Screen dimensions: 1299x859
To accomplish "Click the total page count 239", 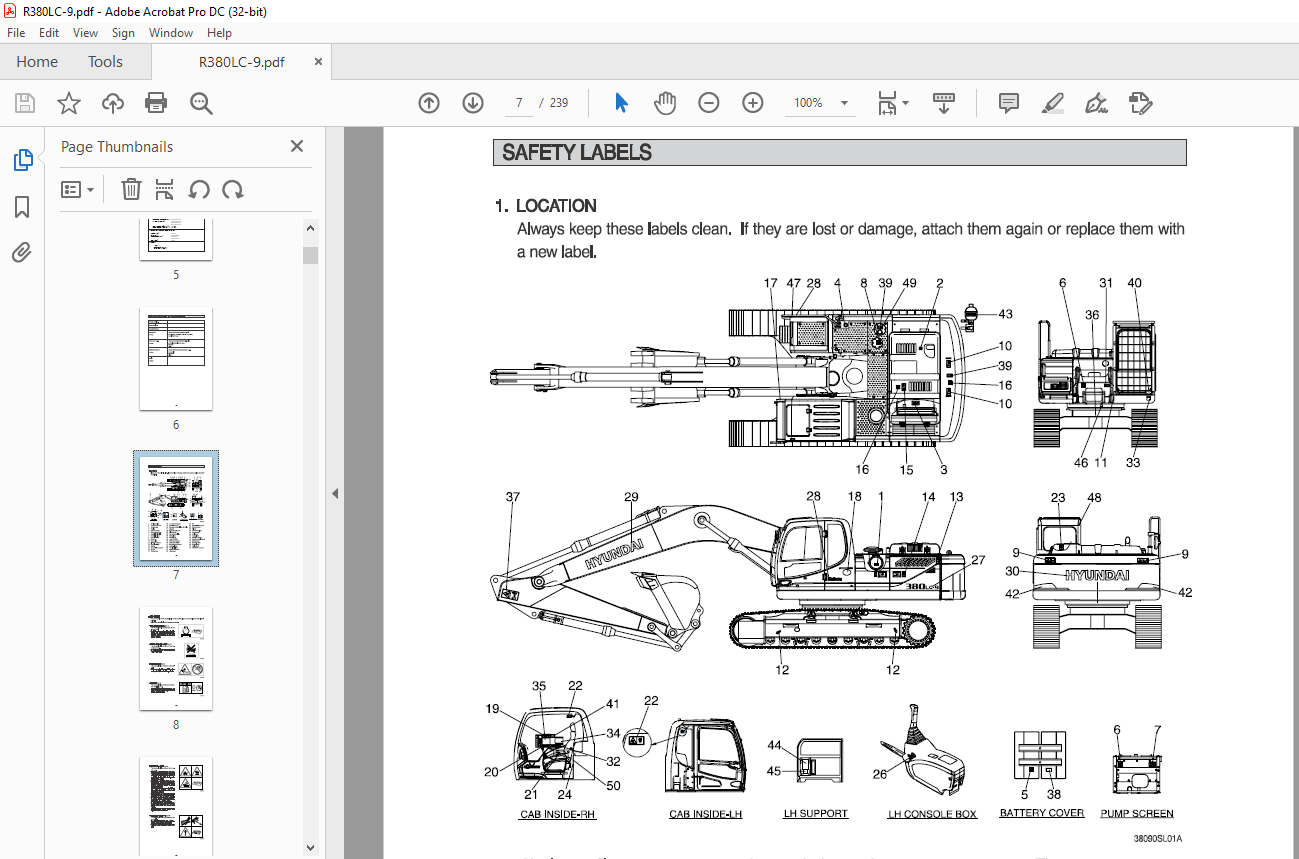I will pos(559,103).
